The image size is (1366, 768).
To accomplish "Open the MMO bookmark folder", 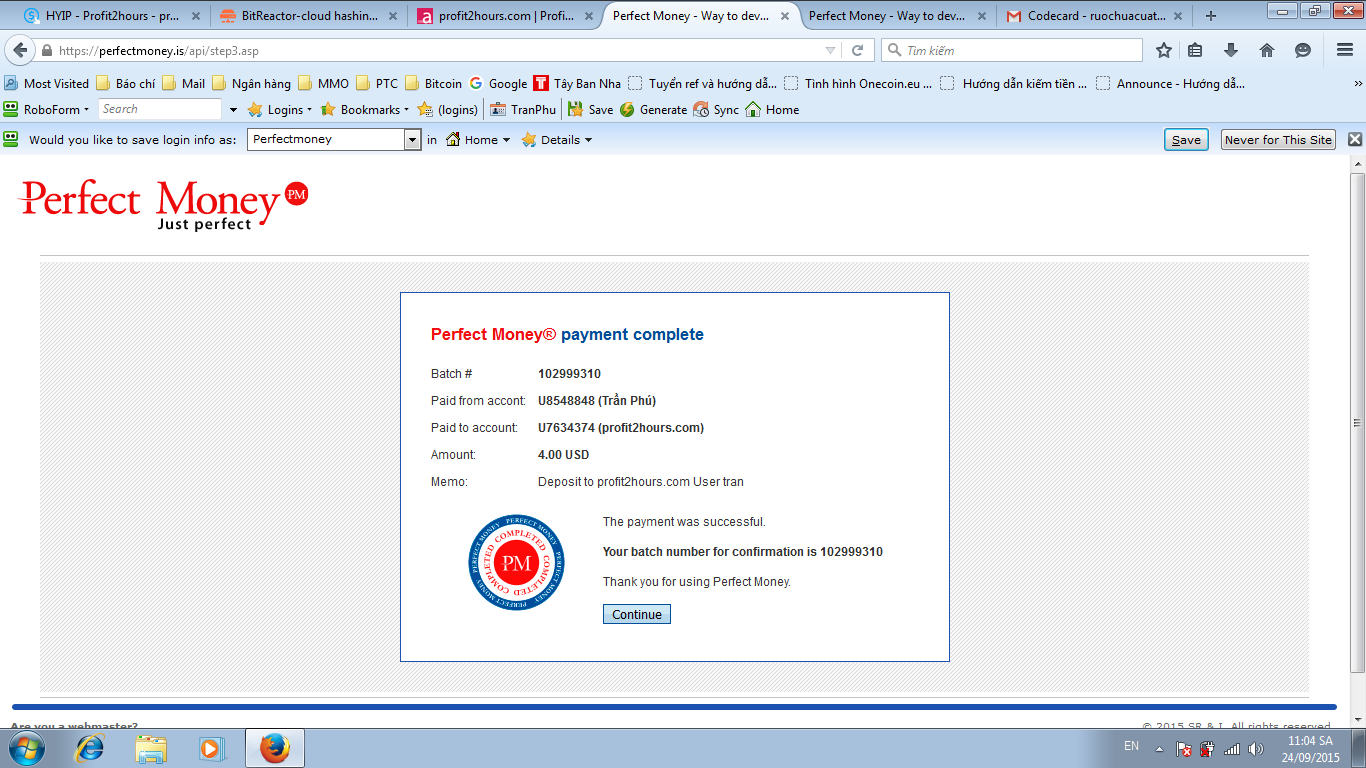I will tap(323, 84).
